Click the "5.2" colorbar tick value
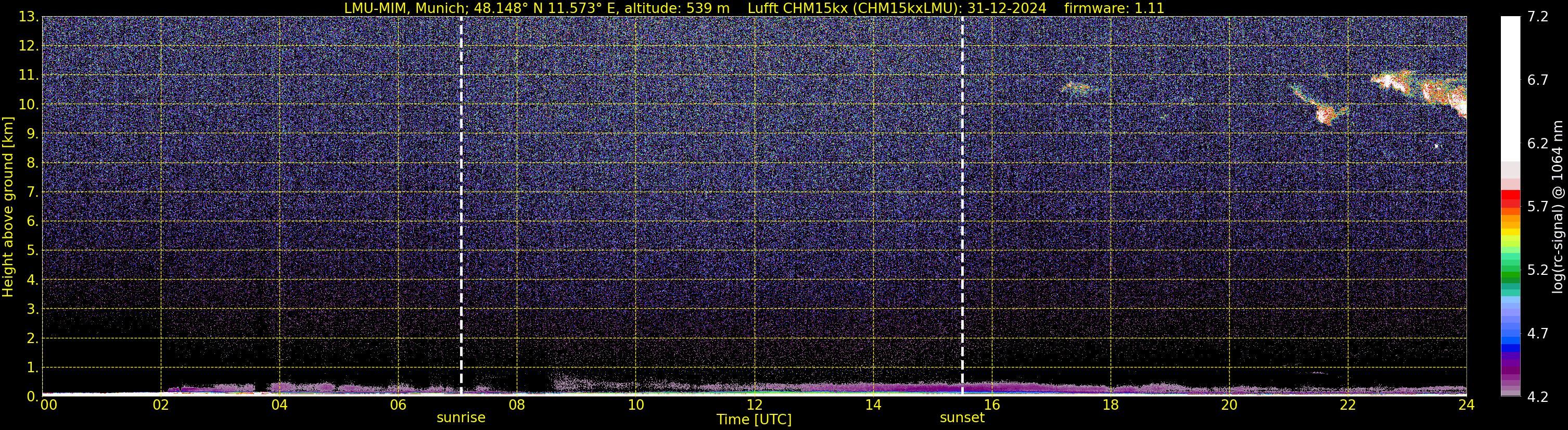Viewport: 1568px width, 430px height. (x=1538, y=270)
